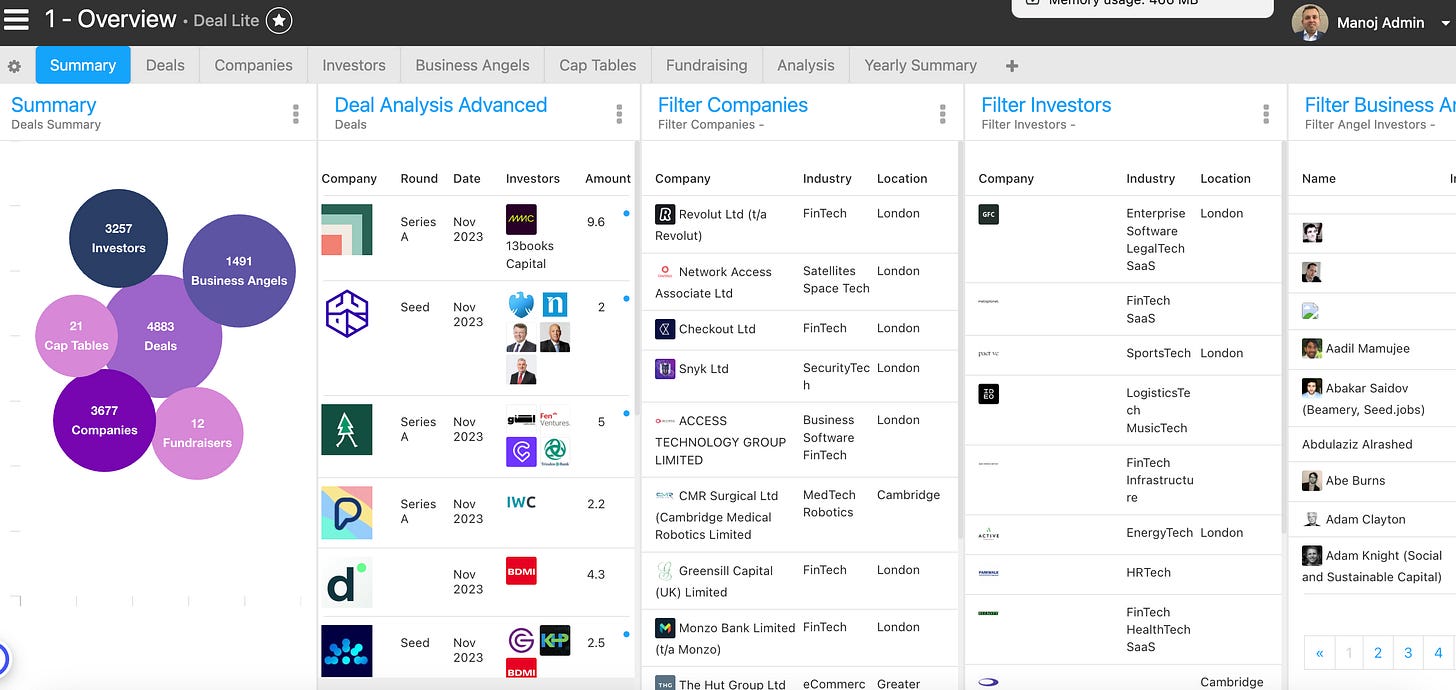Open Filter Companies panel options menu
1456x690 pixels.
point(942,114)
